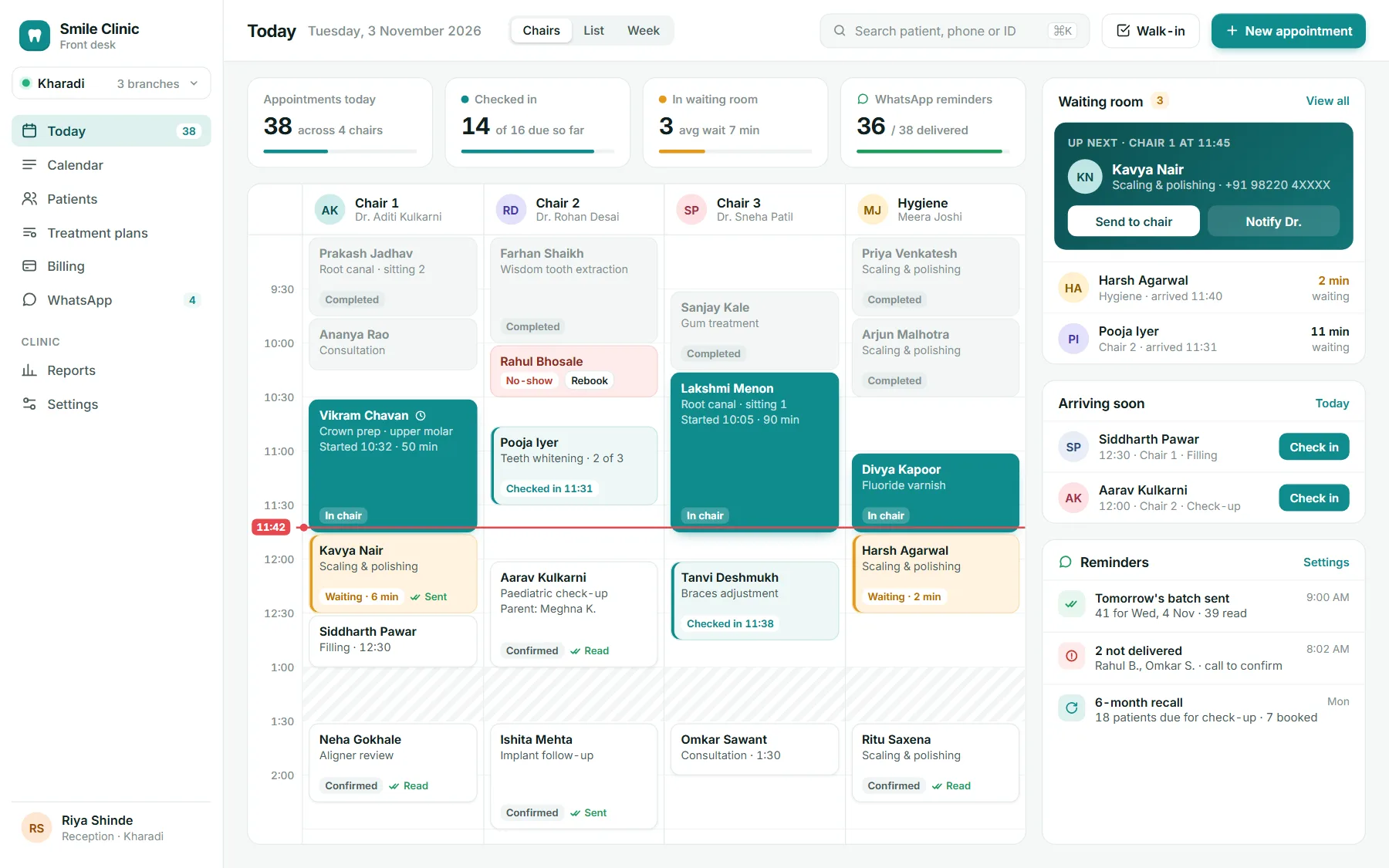The image size is (1389, 868).
Task: Open Pooja Iyer's teeth whitening appointment
Action: [x=574, y=466]
